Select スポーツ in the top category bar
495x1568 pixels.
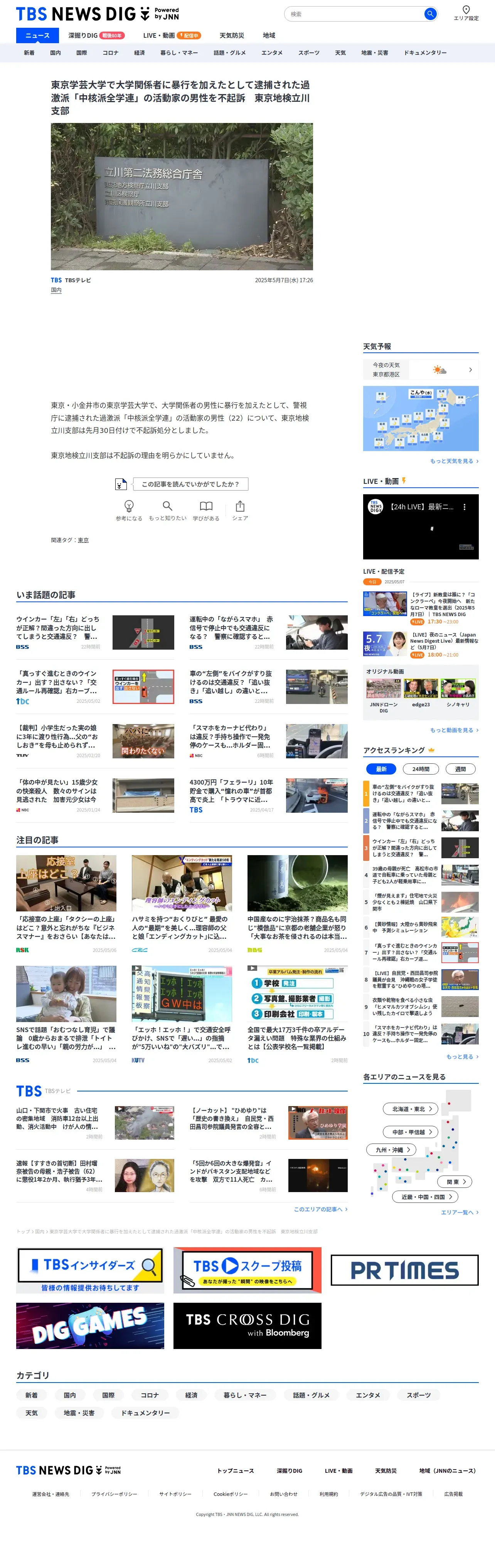coord(309,53)
